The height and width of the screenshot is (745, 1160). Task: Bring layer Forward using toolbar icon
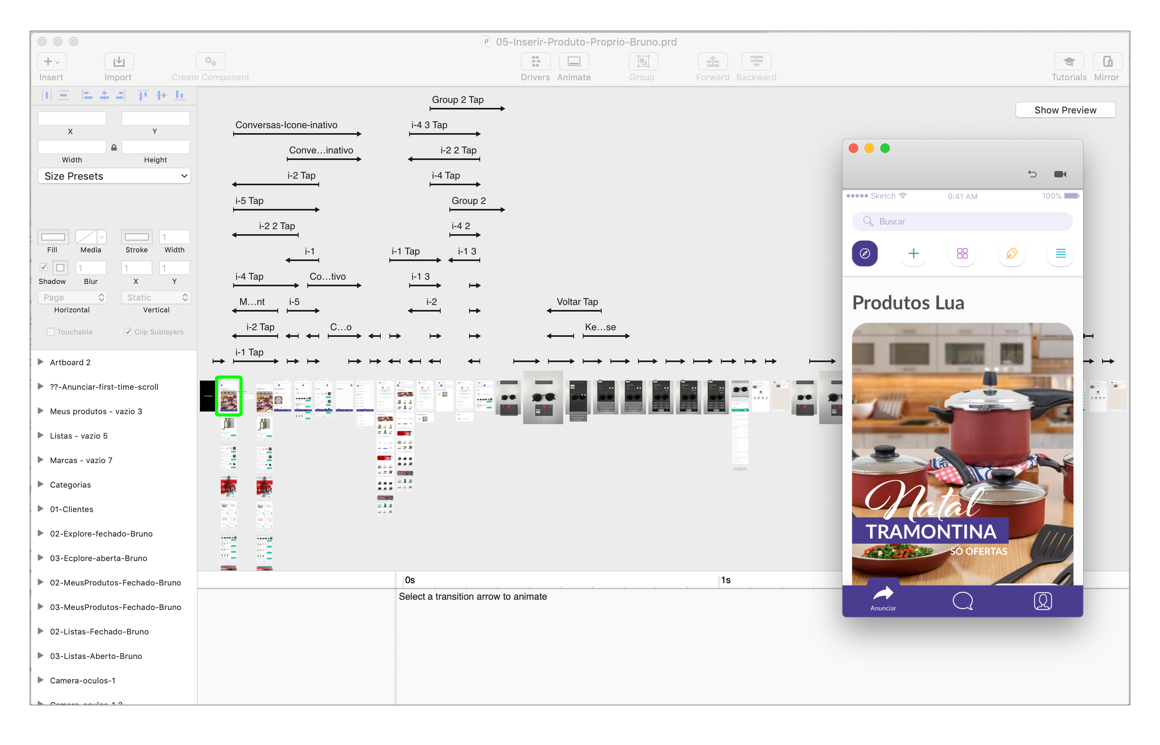click(712, 61)
